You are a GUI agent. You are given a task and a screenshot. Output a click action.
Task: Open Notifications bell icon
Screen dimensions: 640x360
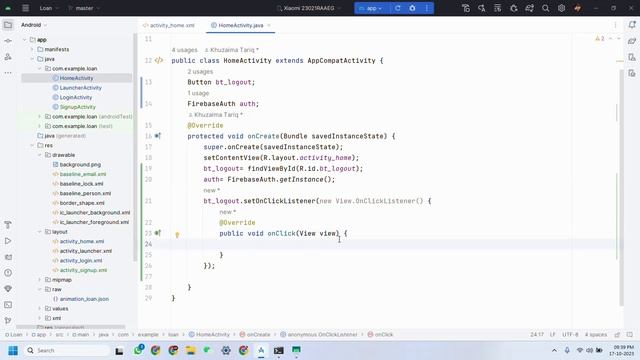[x=632, y=25]
